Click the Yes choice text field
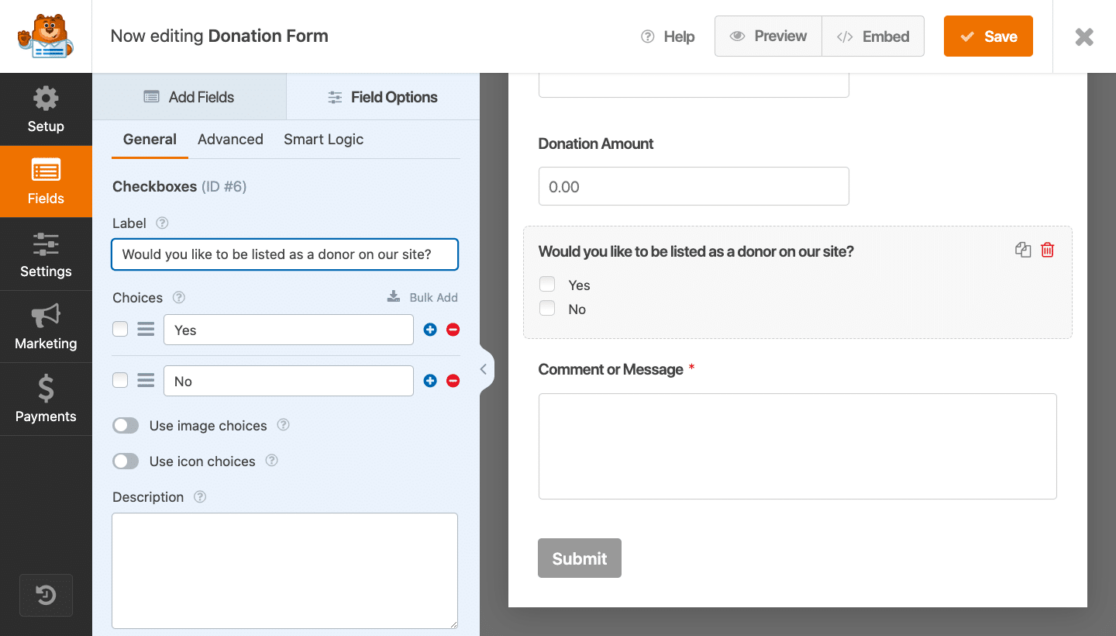Image resolution: width=1116 pixels, height=636 pixels. point(288,330)
